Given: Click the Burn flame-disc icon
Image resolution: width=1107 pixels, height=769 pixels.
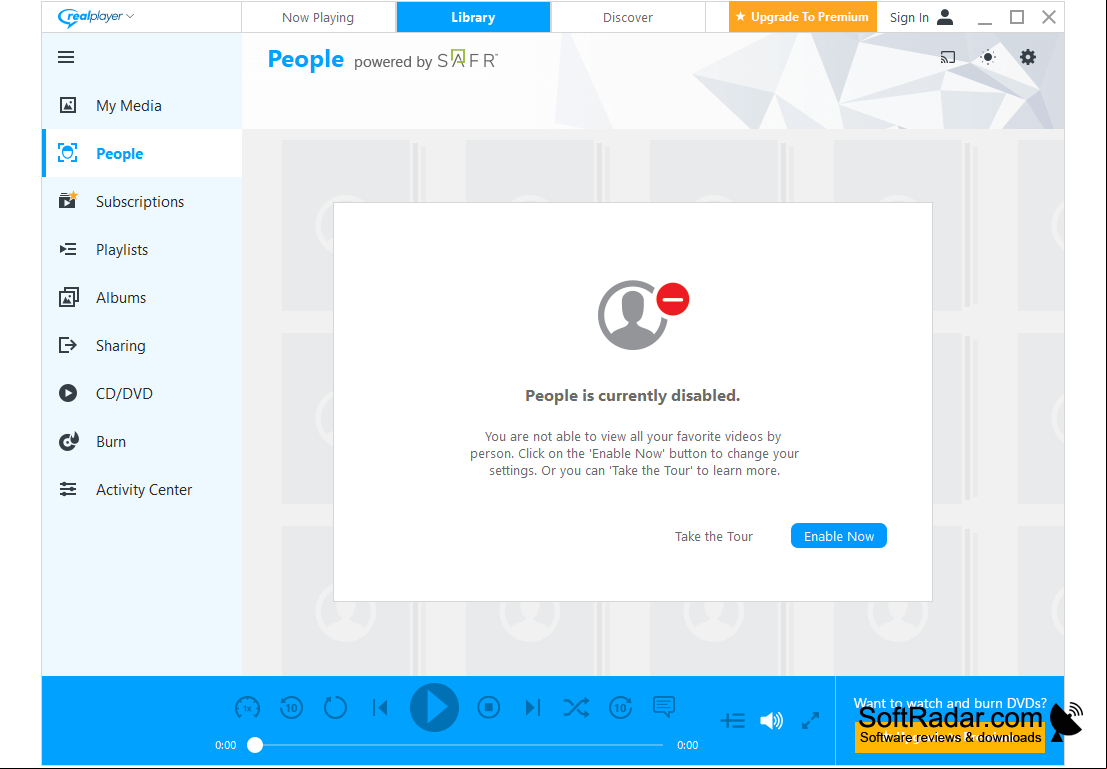Looking at the screenshot, I should pos(68,441).
